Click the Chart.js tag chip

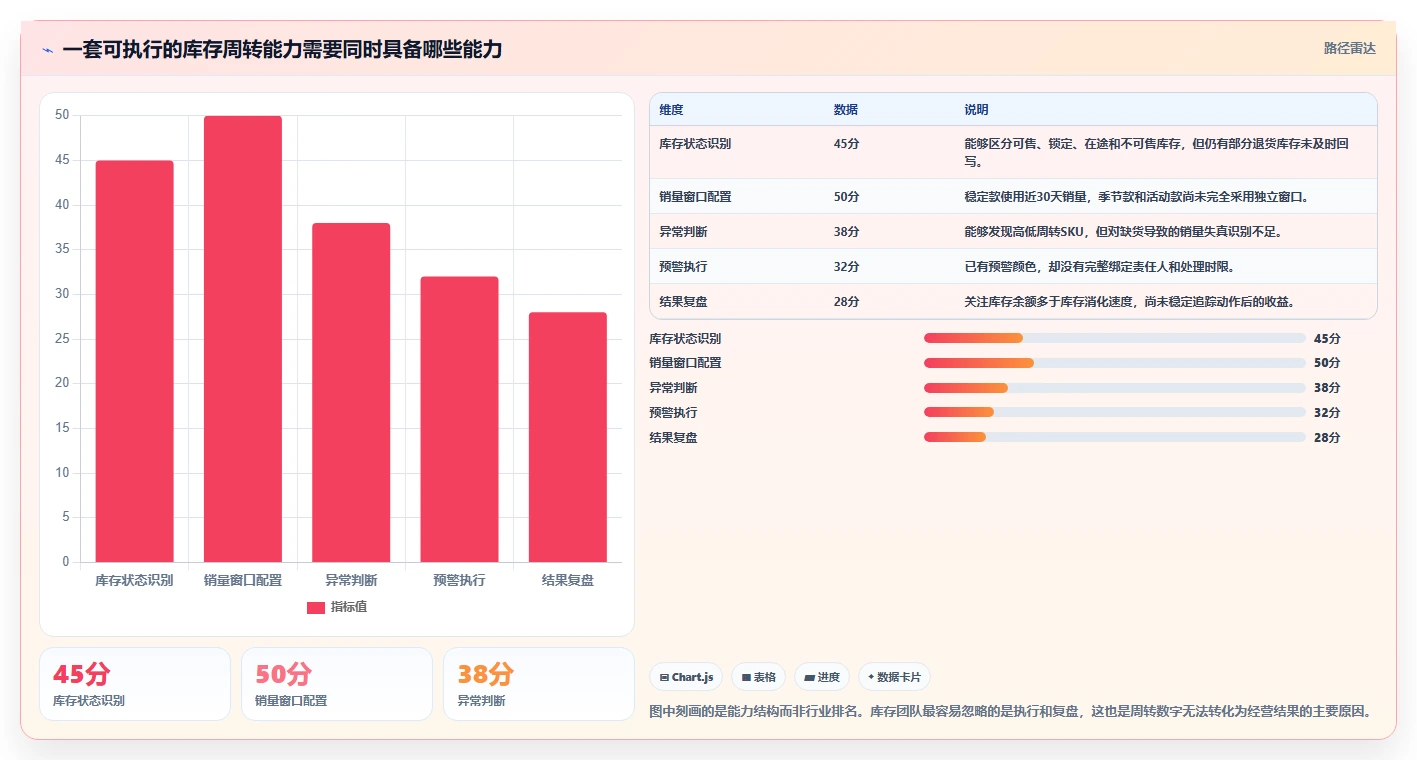(x=686, y=677)
